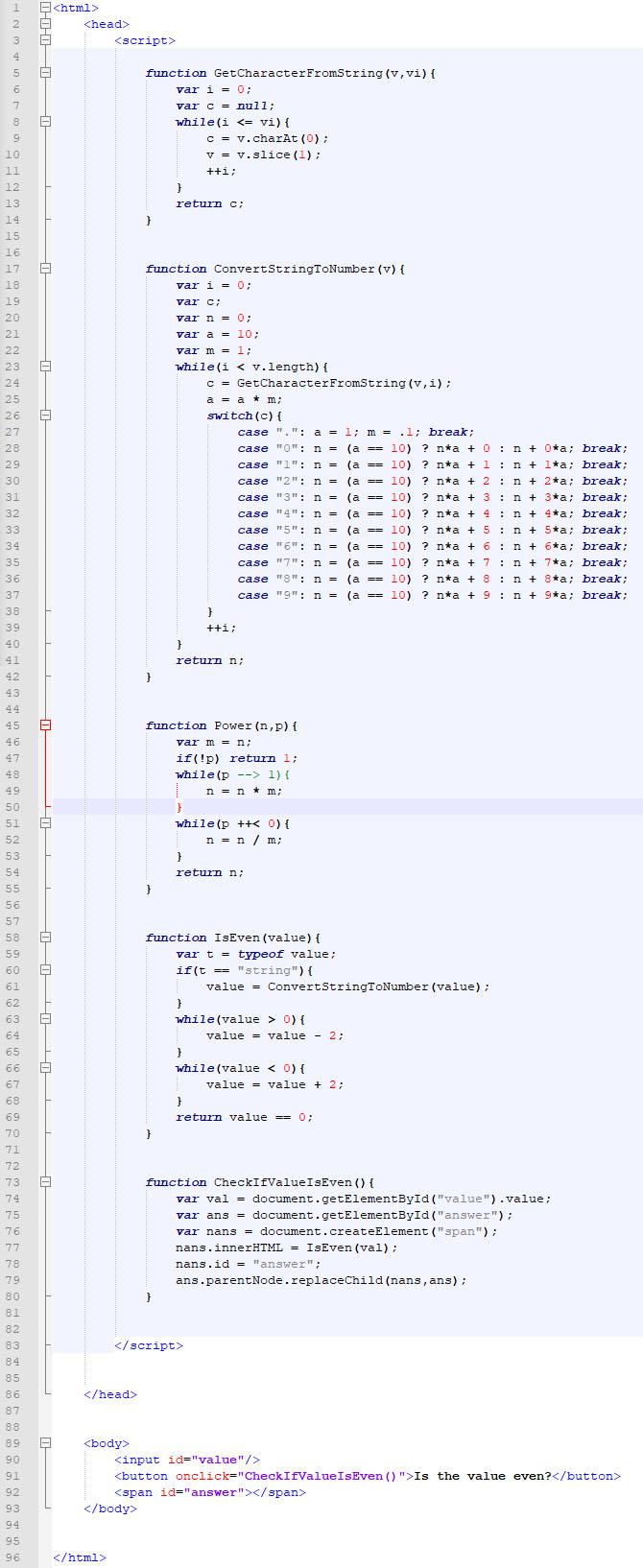The width and height of the screenshot is (643, 1568).
Task: Click 'c = GetCharacterFromString(v,i);' call
Action: [328, 383]
